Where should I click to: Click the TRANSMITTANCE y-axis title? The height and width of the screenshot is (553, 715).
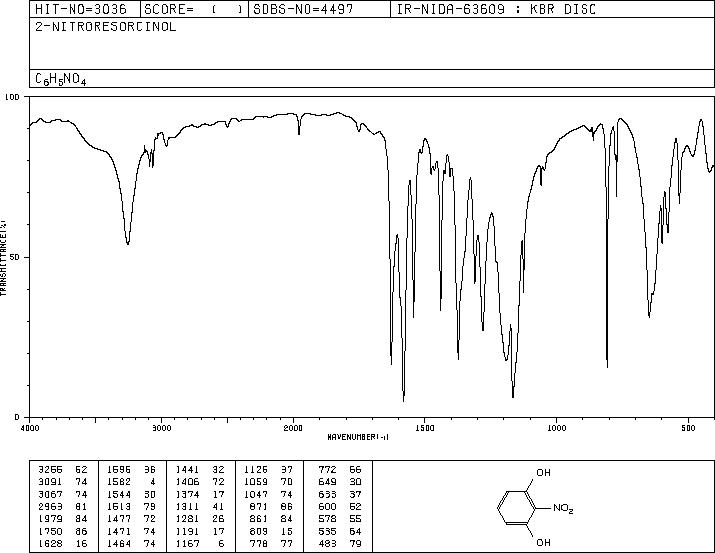pyautogui.click(x=3, y=257)
